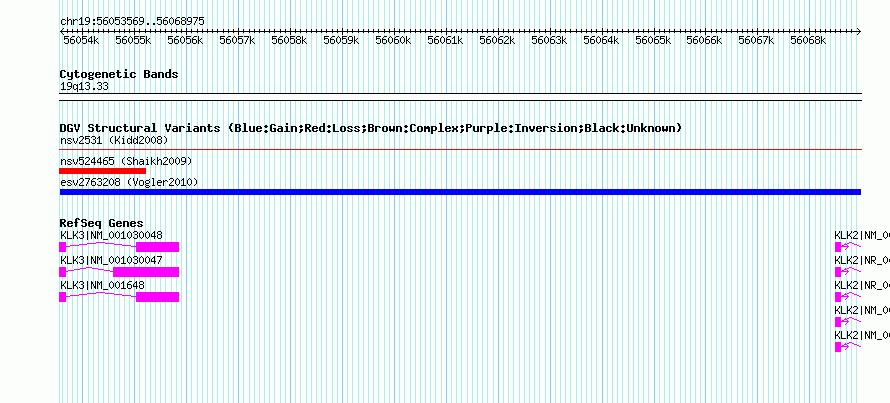
Task: Click the large exon of KLK3 NM_001030048
Action: [x=158, y=247]
